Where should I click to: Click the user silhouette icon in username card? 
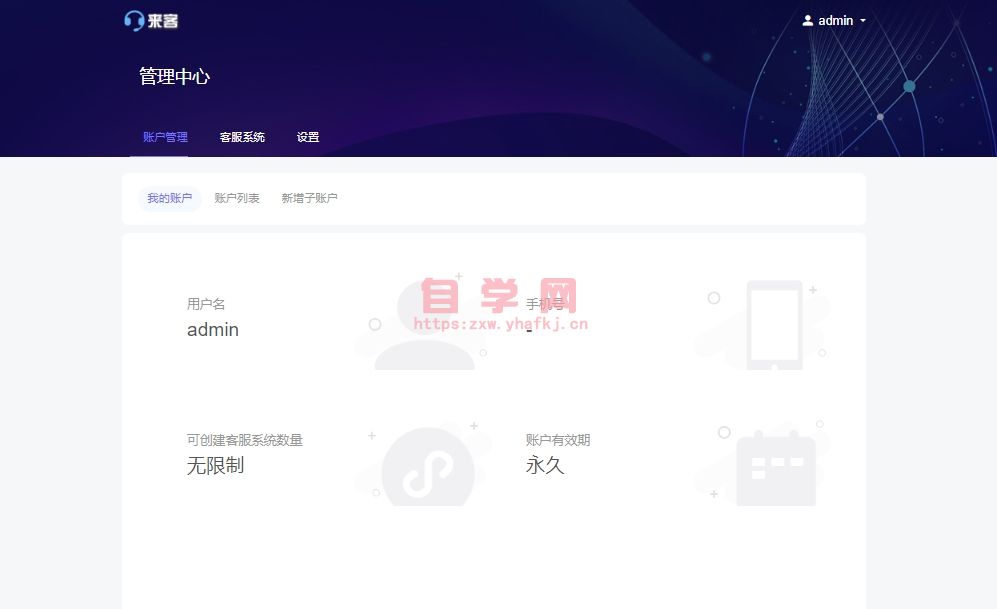424,325
